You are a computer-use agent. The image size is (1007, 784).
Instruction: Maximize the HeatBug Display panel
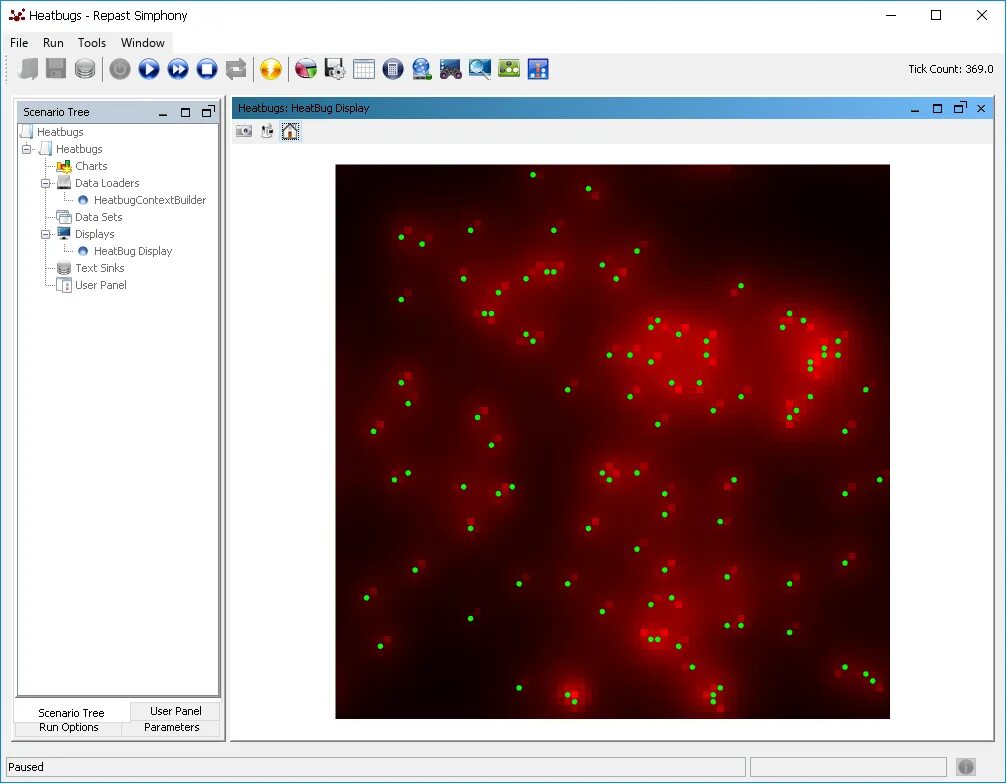coord(938,109)
